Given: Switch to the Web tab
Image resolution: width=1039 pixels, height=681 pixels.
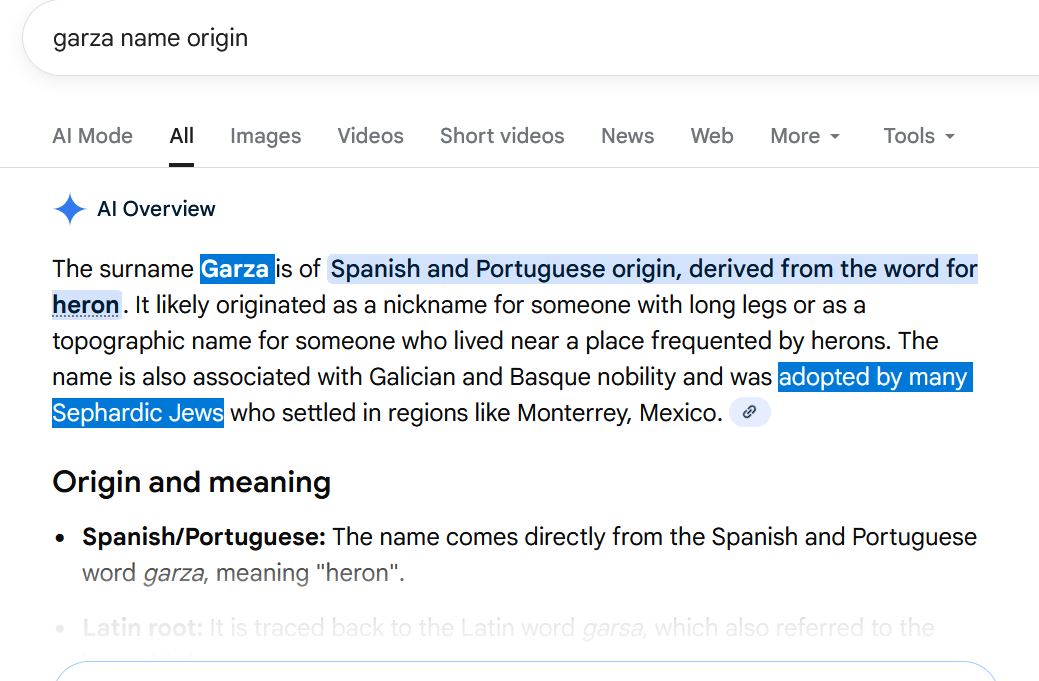Looking at the screenshot, I should (712, 136).
